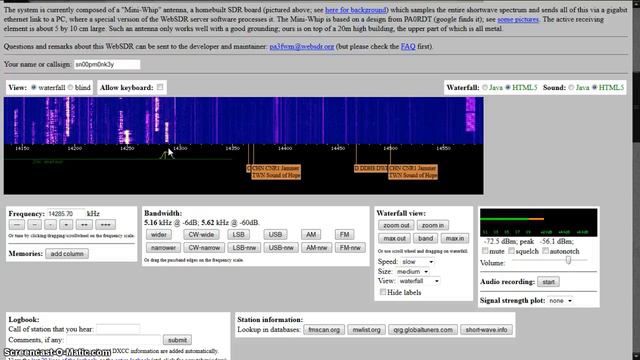The image size is (640, 360).
Task: Switch to USB mode
Action: coord(275,234)
